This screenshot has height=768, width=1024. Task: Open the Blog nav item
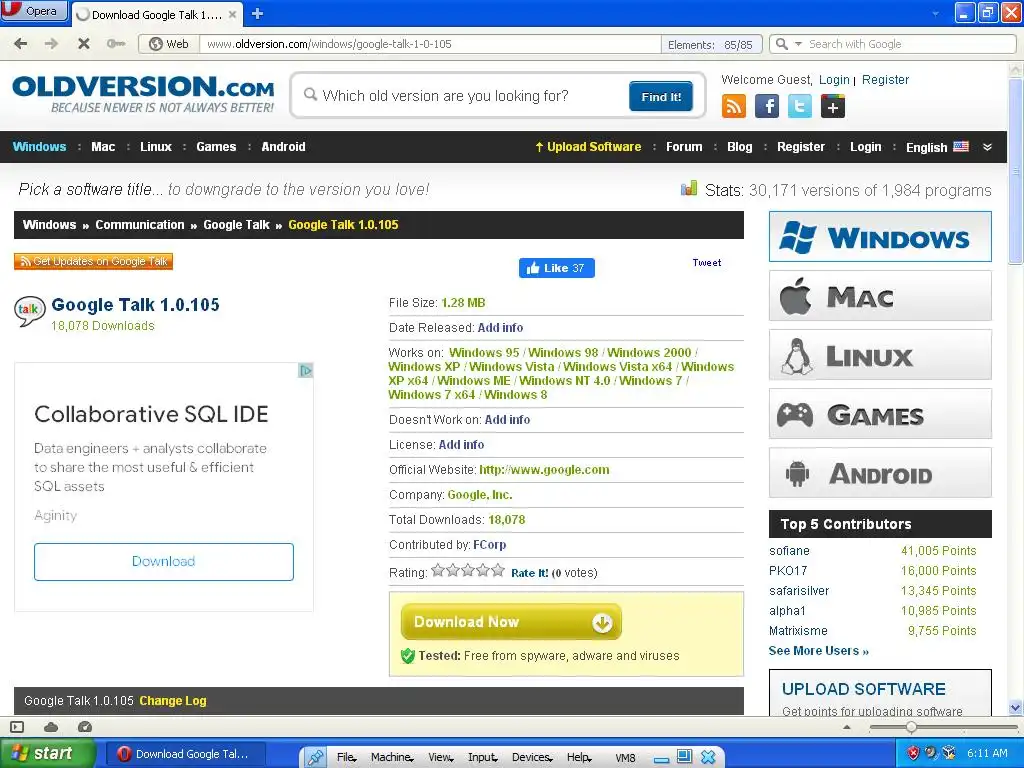pos(739,146)
